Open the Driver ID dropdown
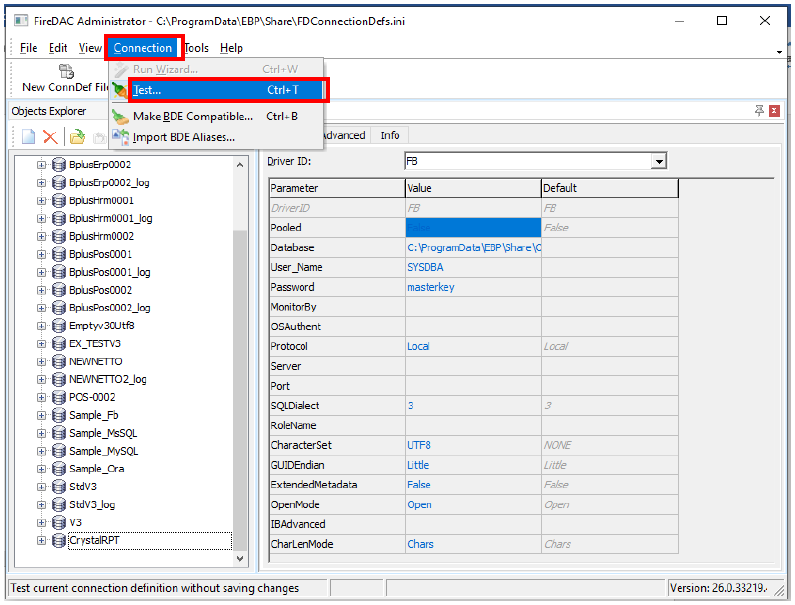Image resolution: width=795 pixels, height=605 pixels. pos(659,161)
